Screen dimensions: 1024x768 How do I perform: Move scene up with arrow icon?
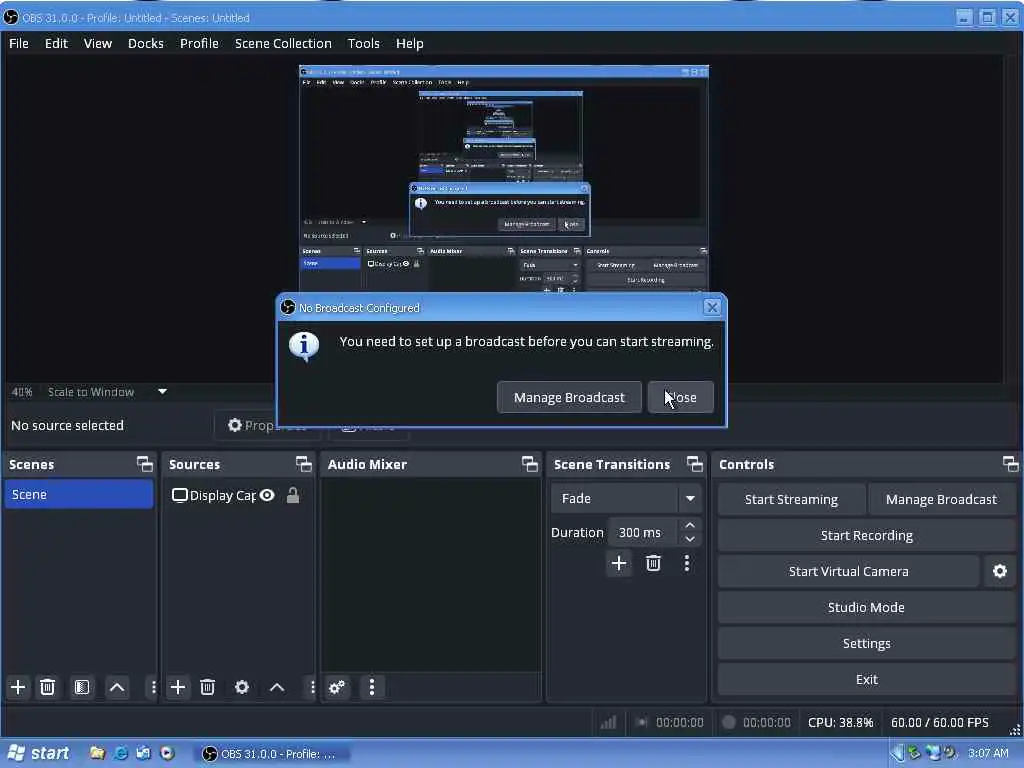[x=117, y=687]
